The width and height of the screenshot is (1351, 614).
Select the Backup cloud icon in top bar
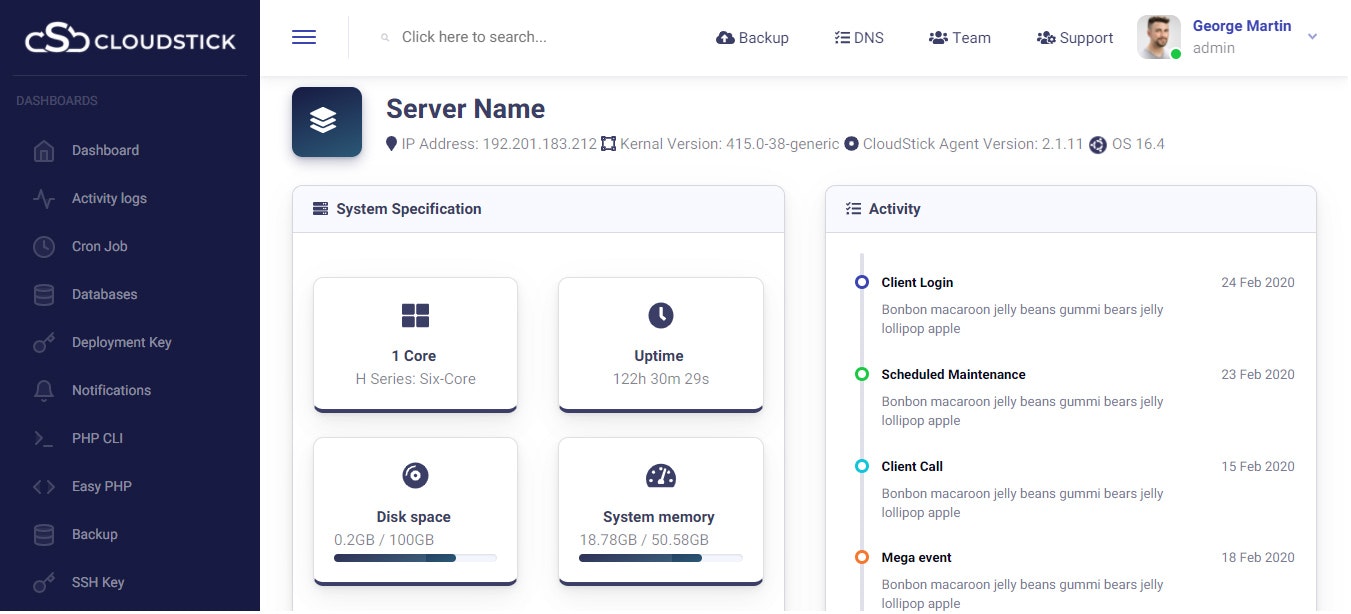(x=724, y=37)
